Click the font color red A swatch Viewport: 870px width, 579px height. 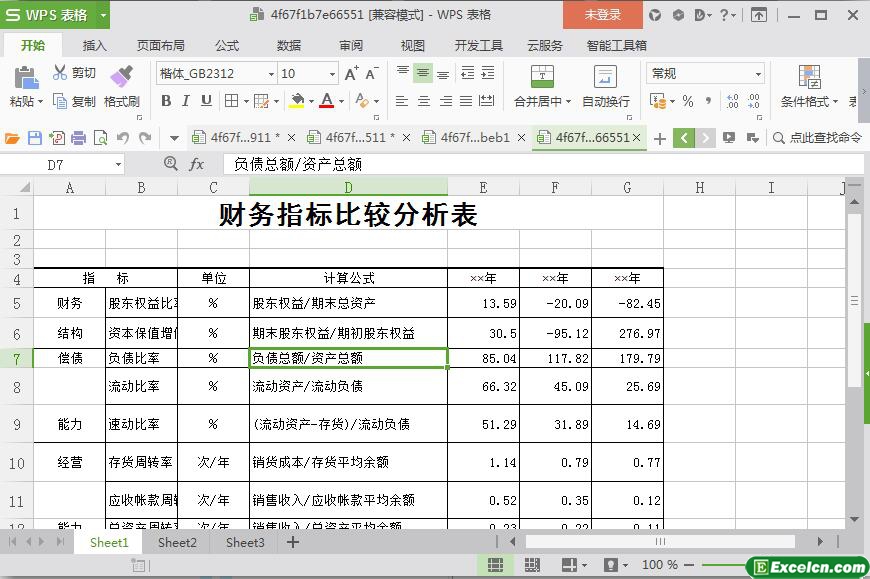(326, 101)
